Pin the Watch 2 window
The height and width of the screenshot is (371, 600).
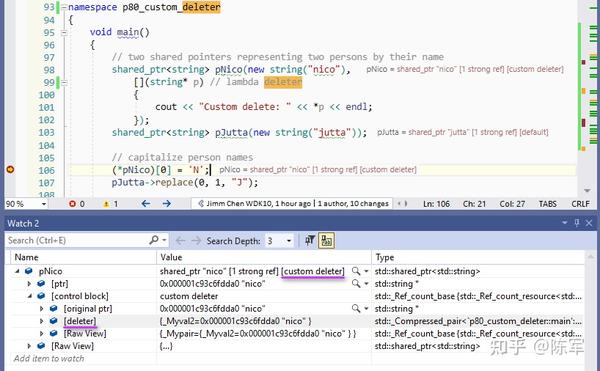coord(577,223)
